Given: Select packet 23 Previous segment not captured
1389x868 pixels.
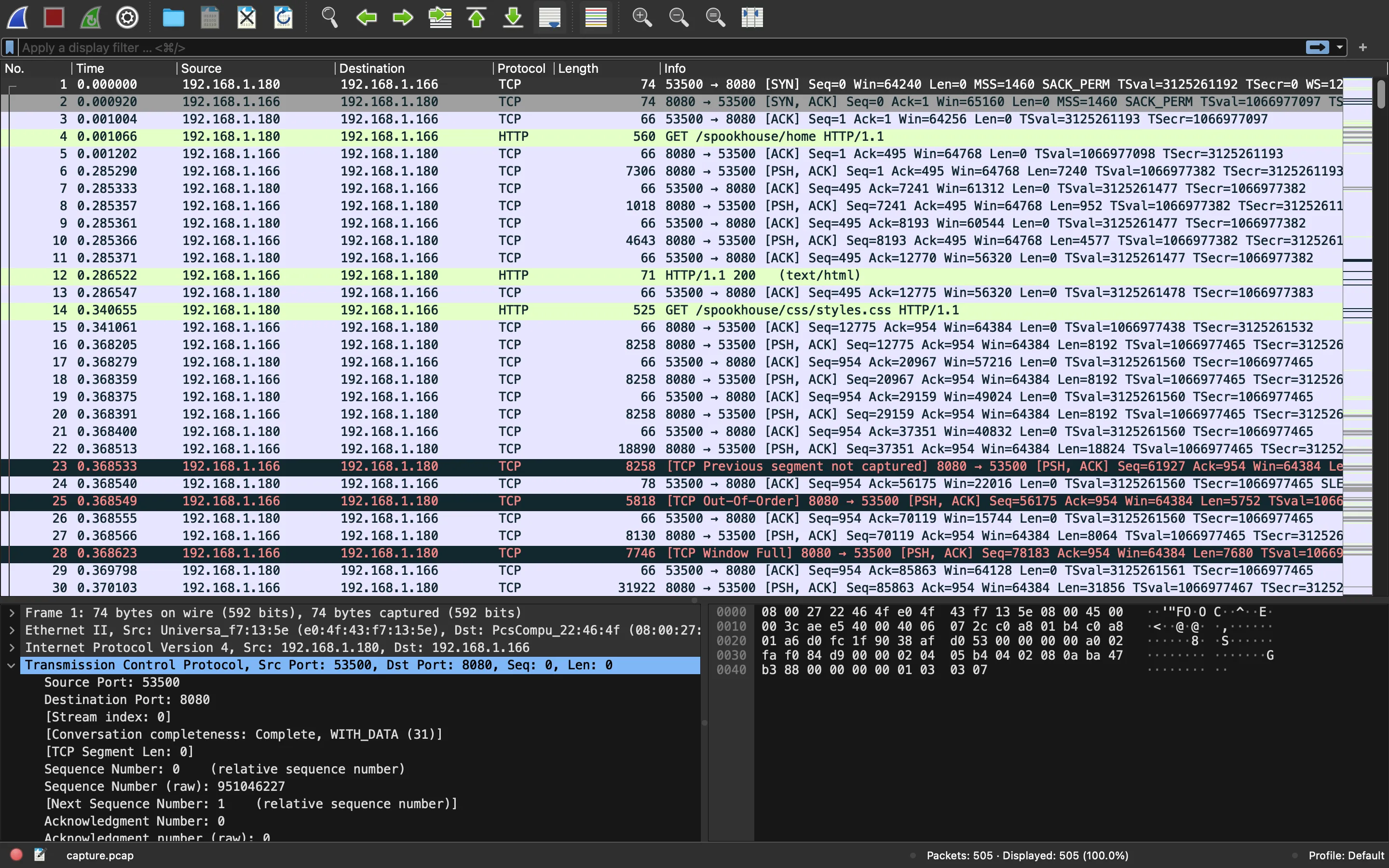Looking at the screenshot, I should click(671, 466).
